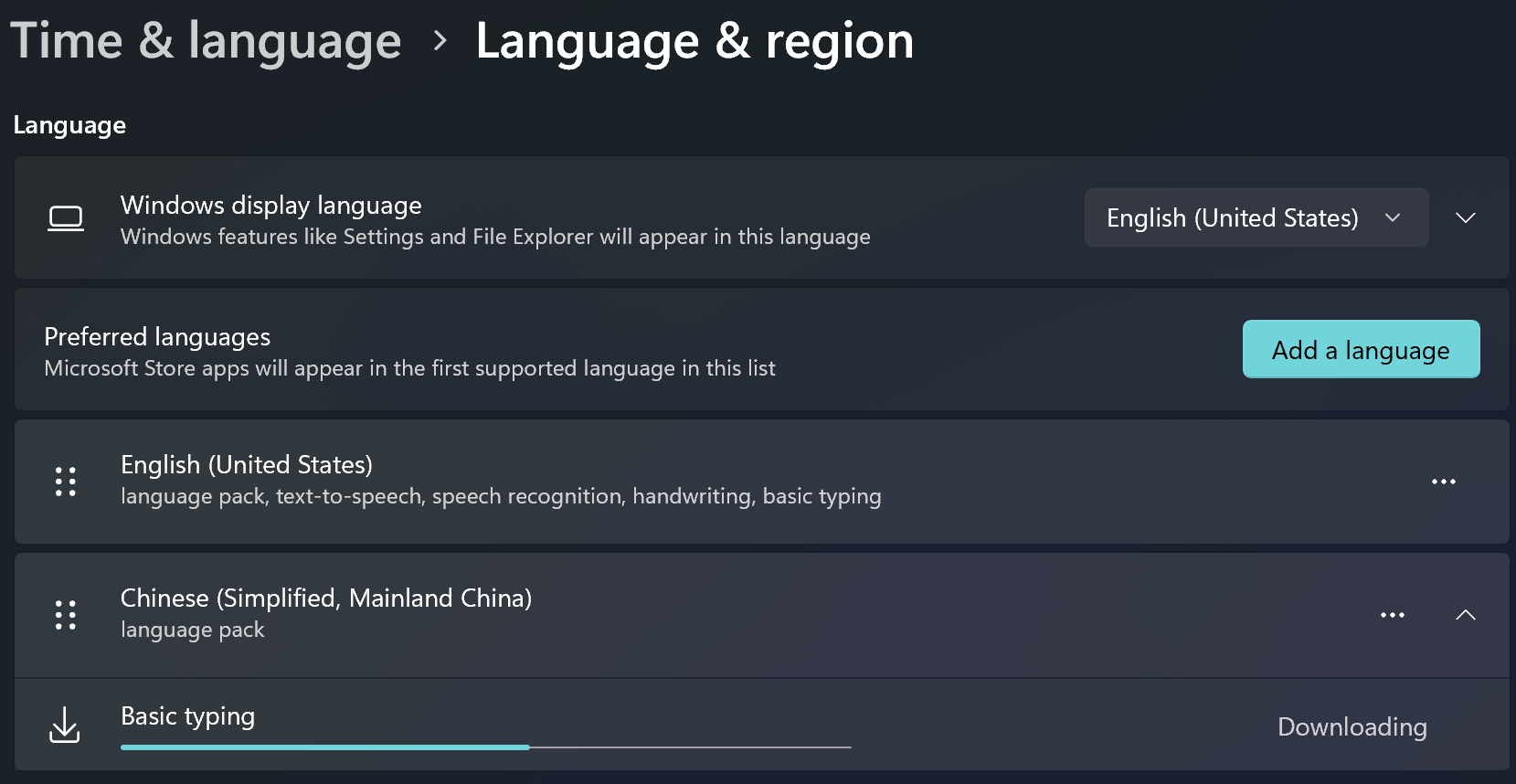This screenshot has width=1516, height=784.
Task: Click the Add a language button
Action: 1361,349
